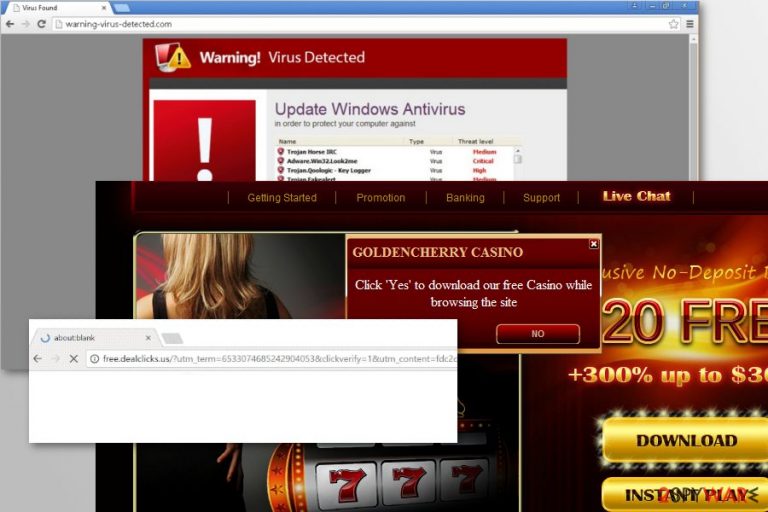Select the Adware.Win32.Look2me row
The image size is (768, 512).
click(393, 161)
